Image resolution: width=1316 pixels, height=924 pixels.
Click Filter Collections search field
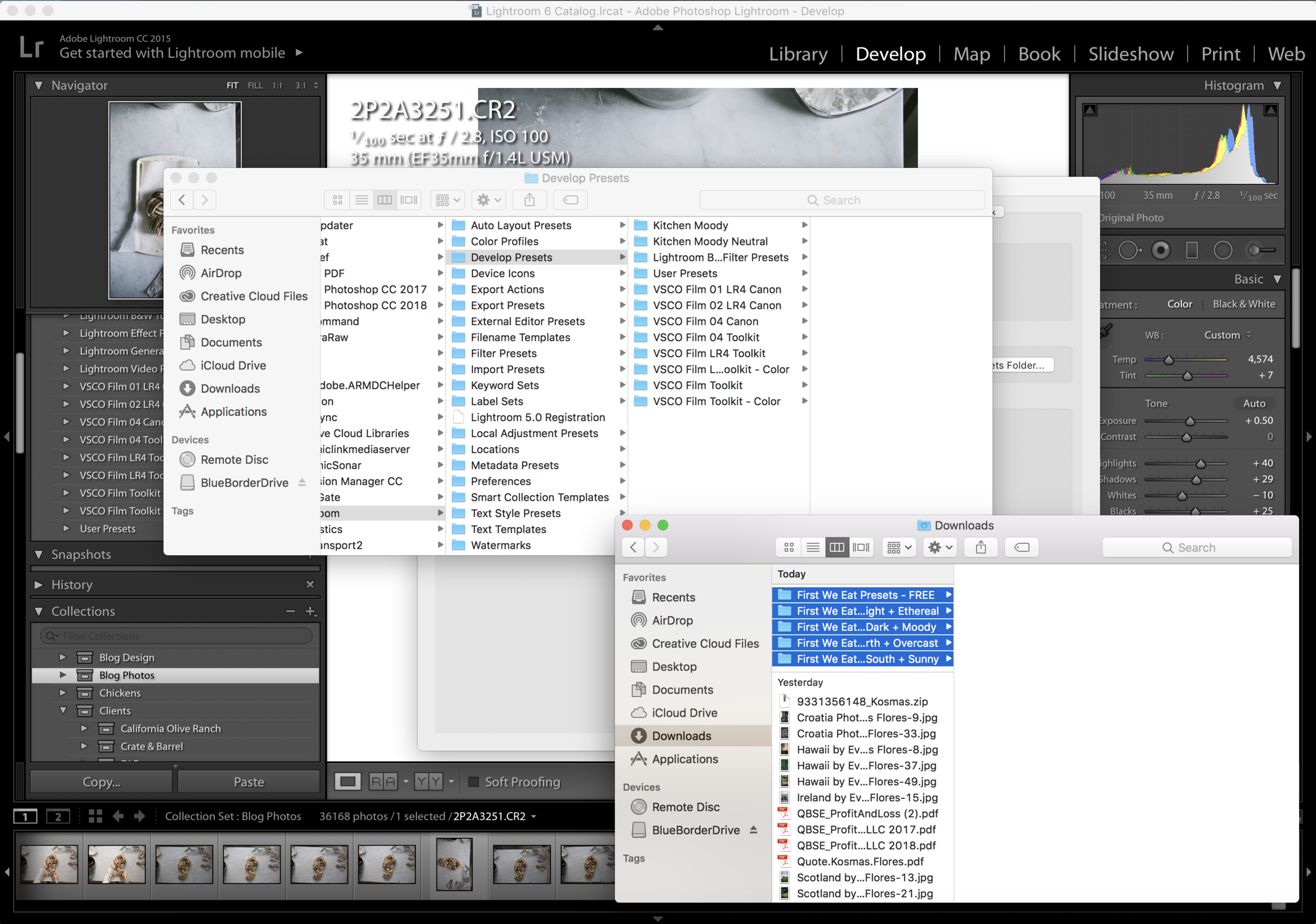click(176, 635)
